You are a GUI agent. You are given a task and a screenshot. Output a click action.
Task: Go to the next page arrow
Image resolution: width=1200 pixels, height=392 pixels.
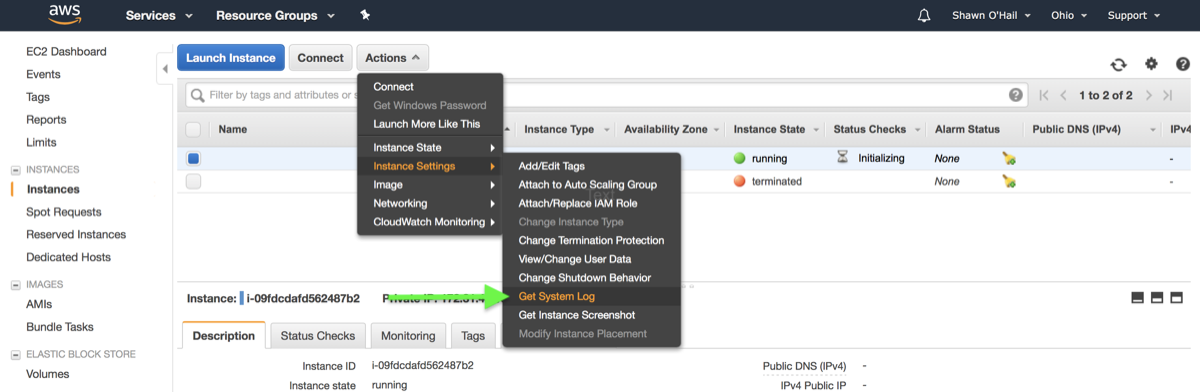tap(1149, 95)
